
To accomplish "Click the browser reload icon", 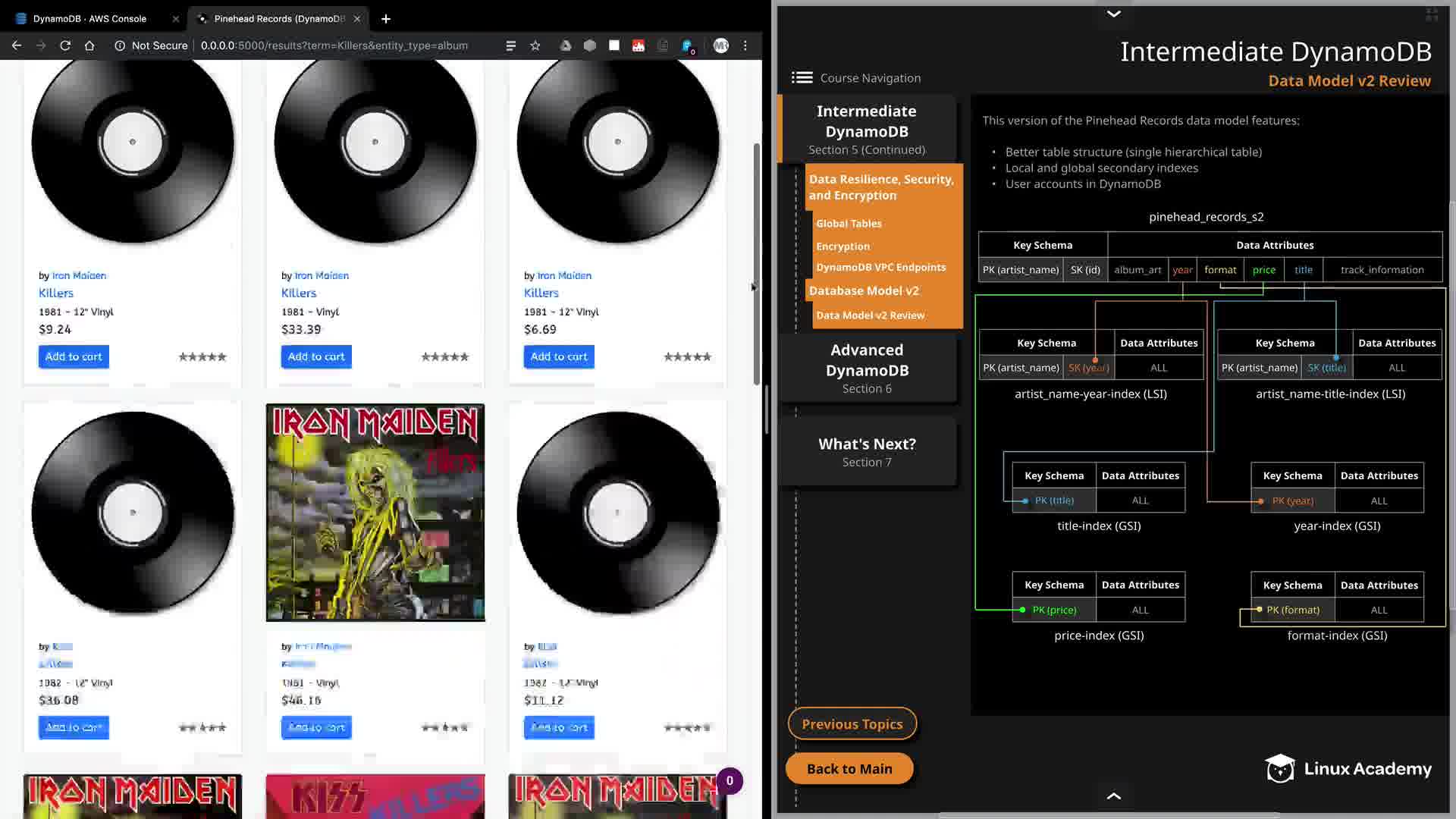I will [65, 45].
